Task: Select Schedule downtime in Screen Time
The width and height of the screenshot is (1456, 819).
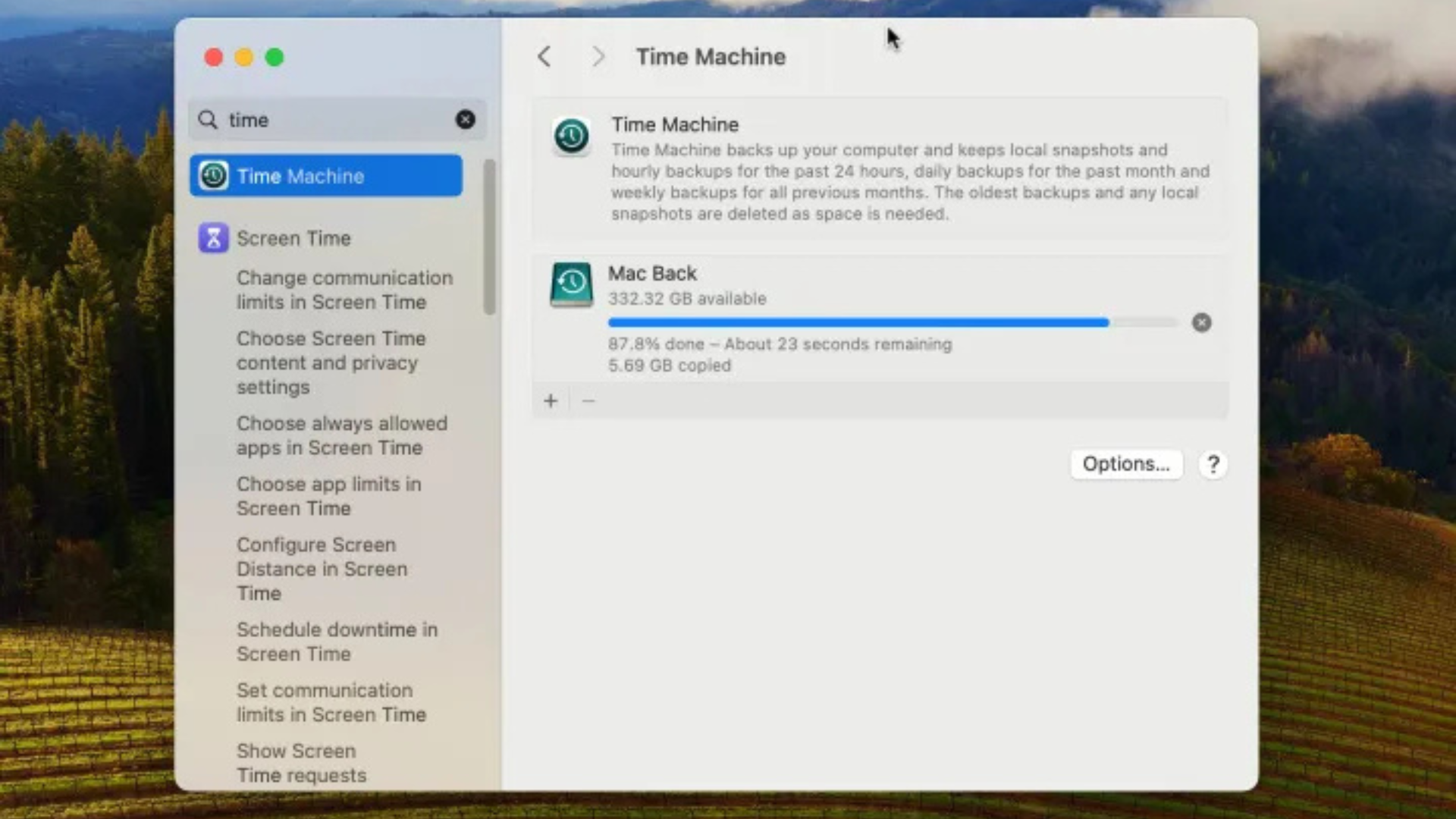Action: point(337,642)
